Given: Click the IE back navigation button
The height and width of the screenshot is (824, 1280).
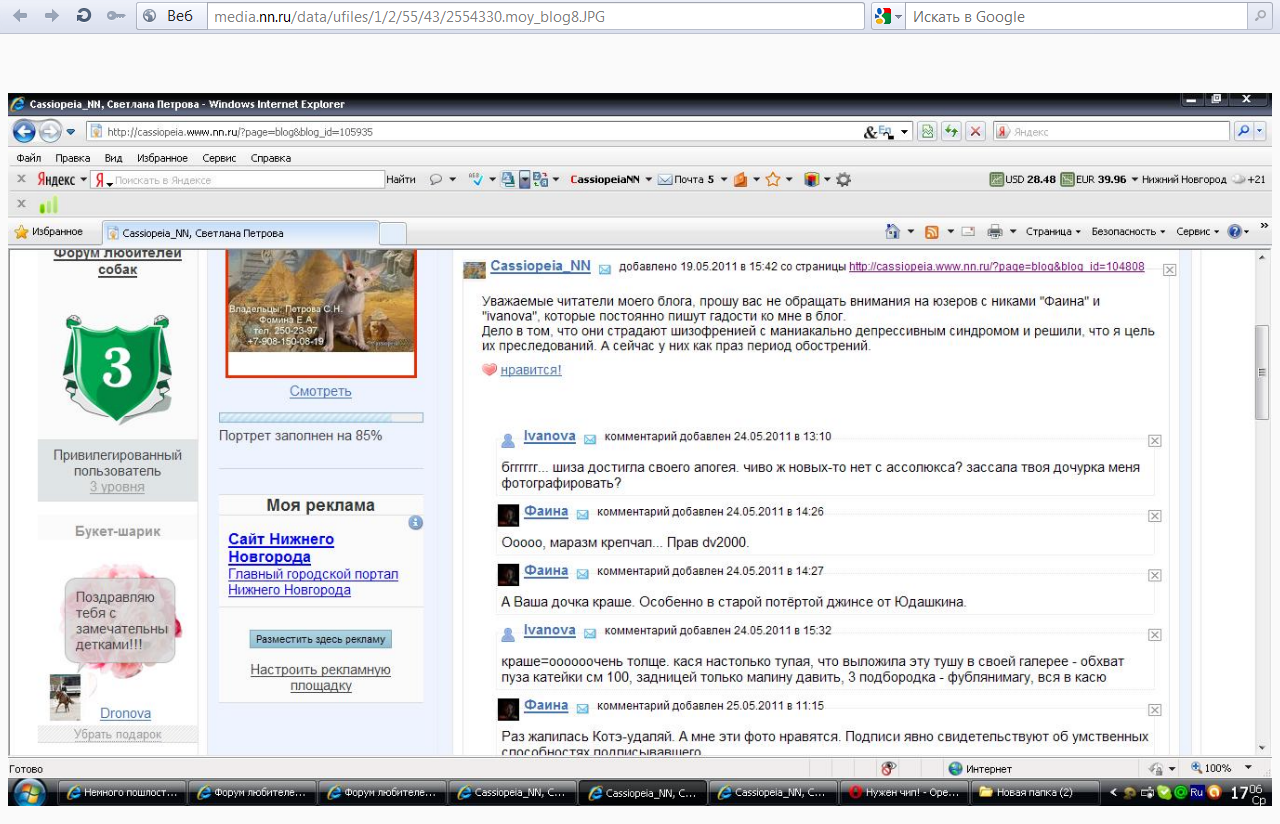Looking at the screenshot, I should click(23, 131).
